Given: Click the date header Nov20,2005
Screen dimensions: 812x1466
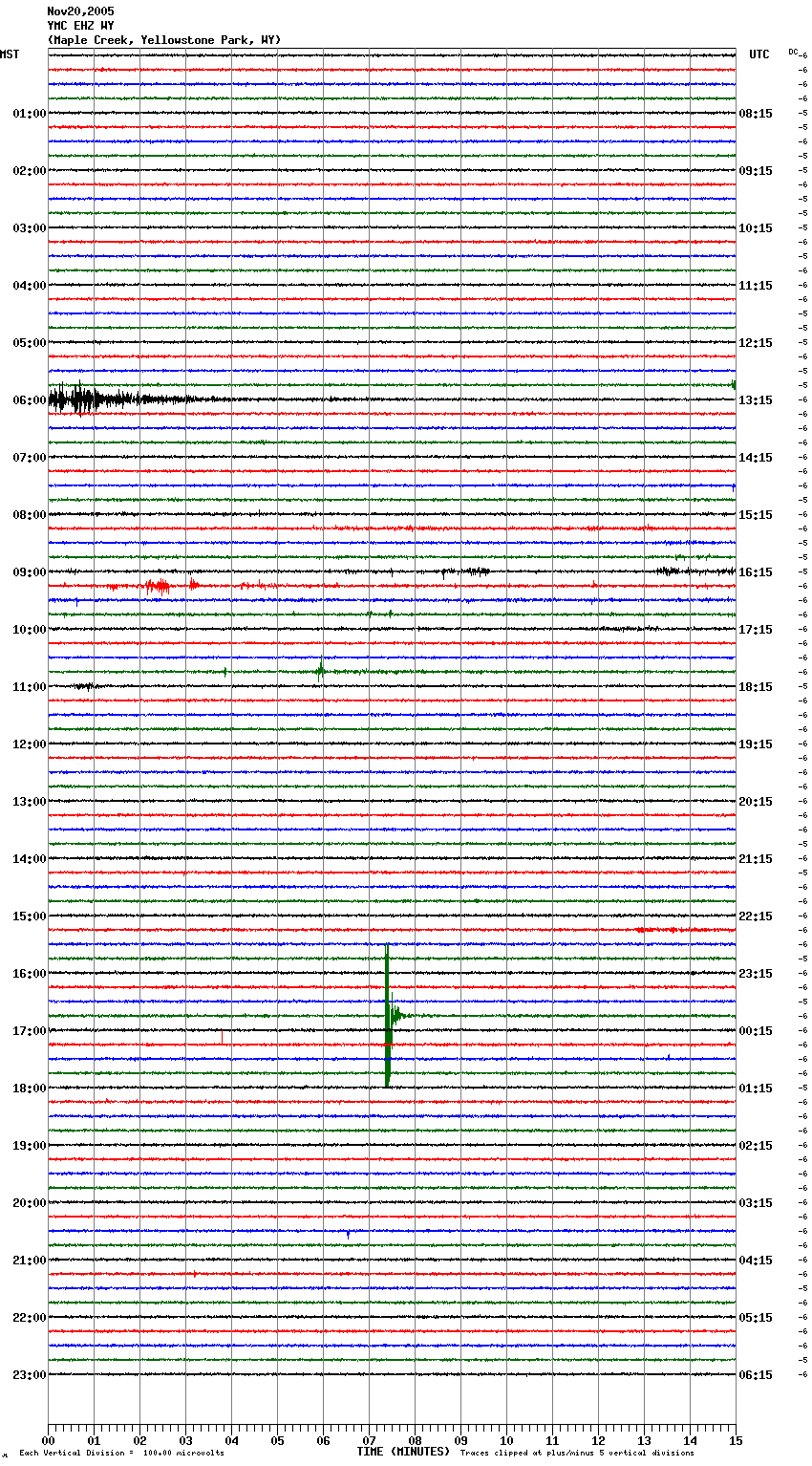Looking at the screenshot, I should point(80,11).
